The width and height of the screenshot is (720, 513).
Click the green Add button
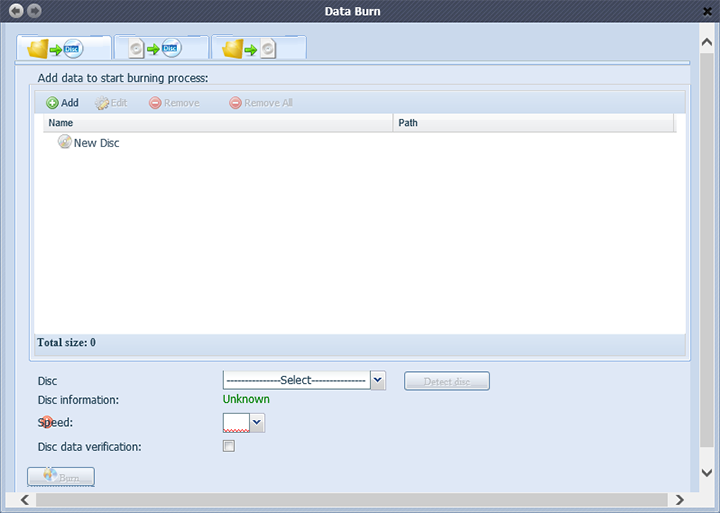tap(62, 103)
